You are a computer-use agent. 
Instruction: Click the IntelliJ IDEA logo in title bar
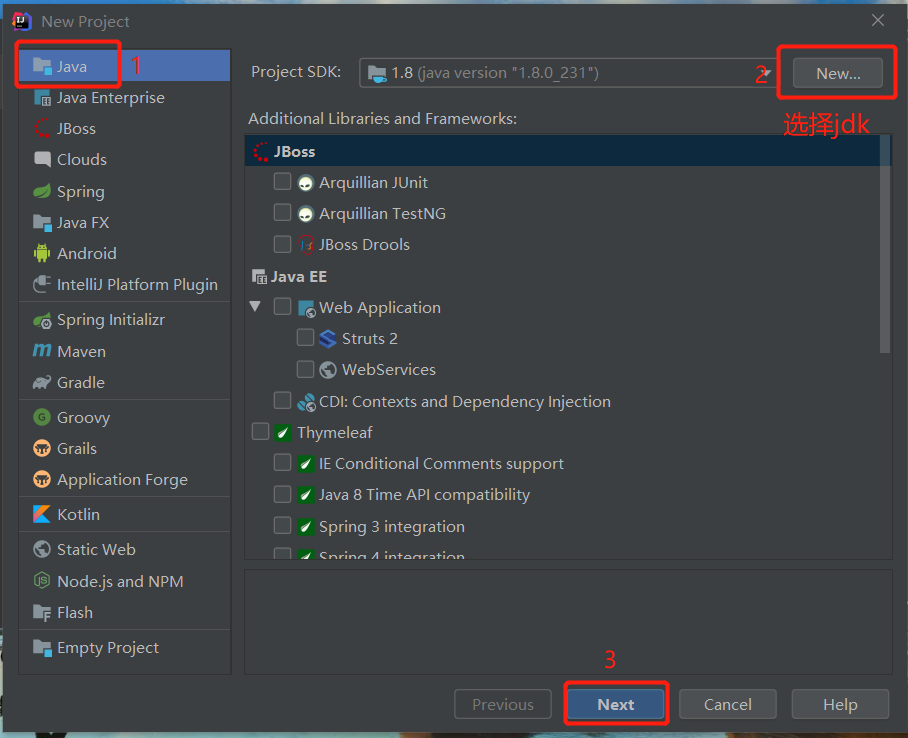[x=21, y=21]
